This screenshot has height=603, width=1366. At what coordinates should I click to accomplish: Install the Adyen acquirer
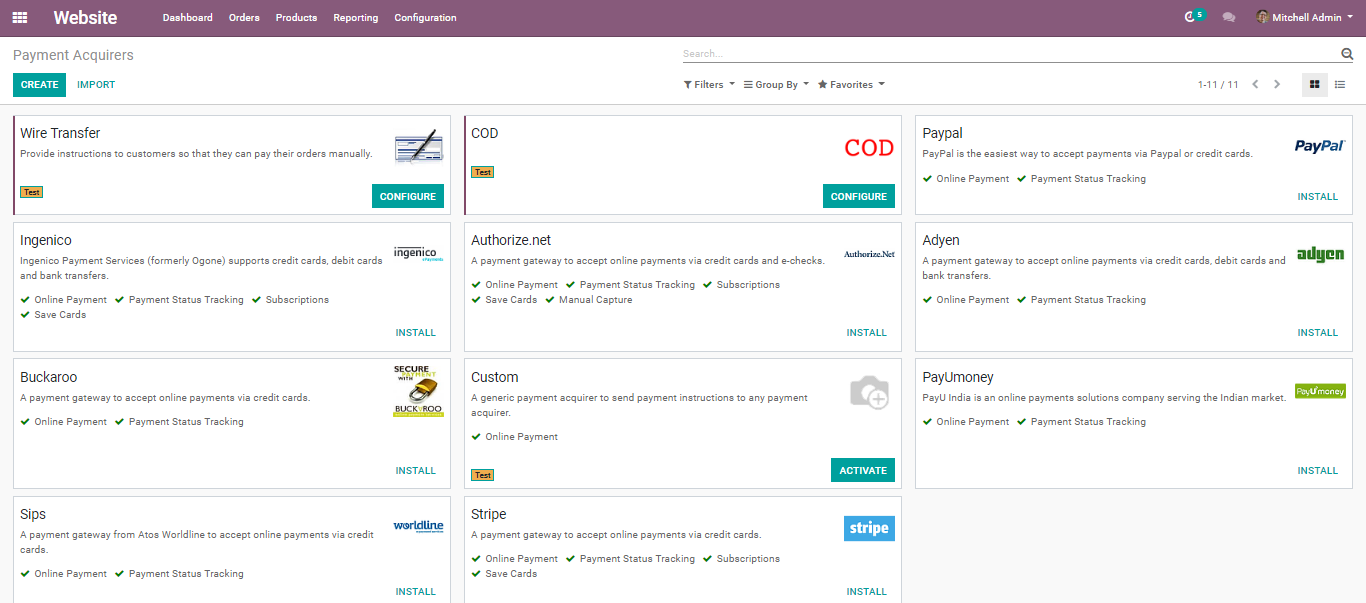click(x=1317, y=333)
